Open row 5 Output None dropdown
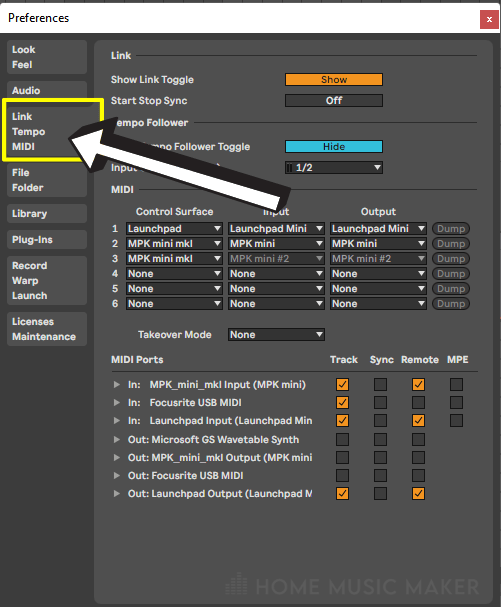 [378, 288]
